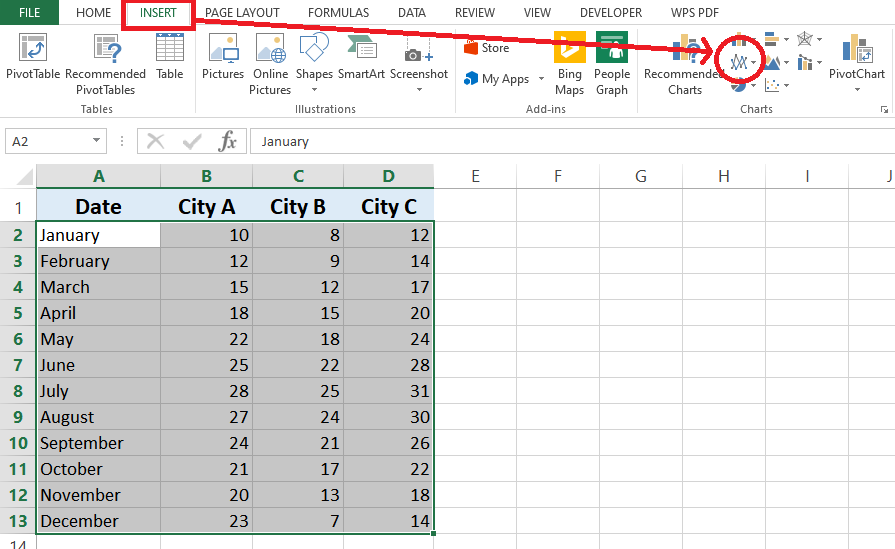Click the City C header cell
The width and height of the screenshot is (895, 549).
pos(389,206)
